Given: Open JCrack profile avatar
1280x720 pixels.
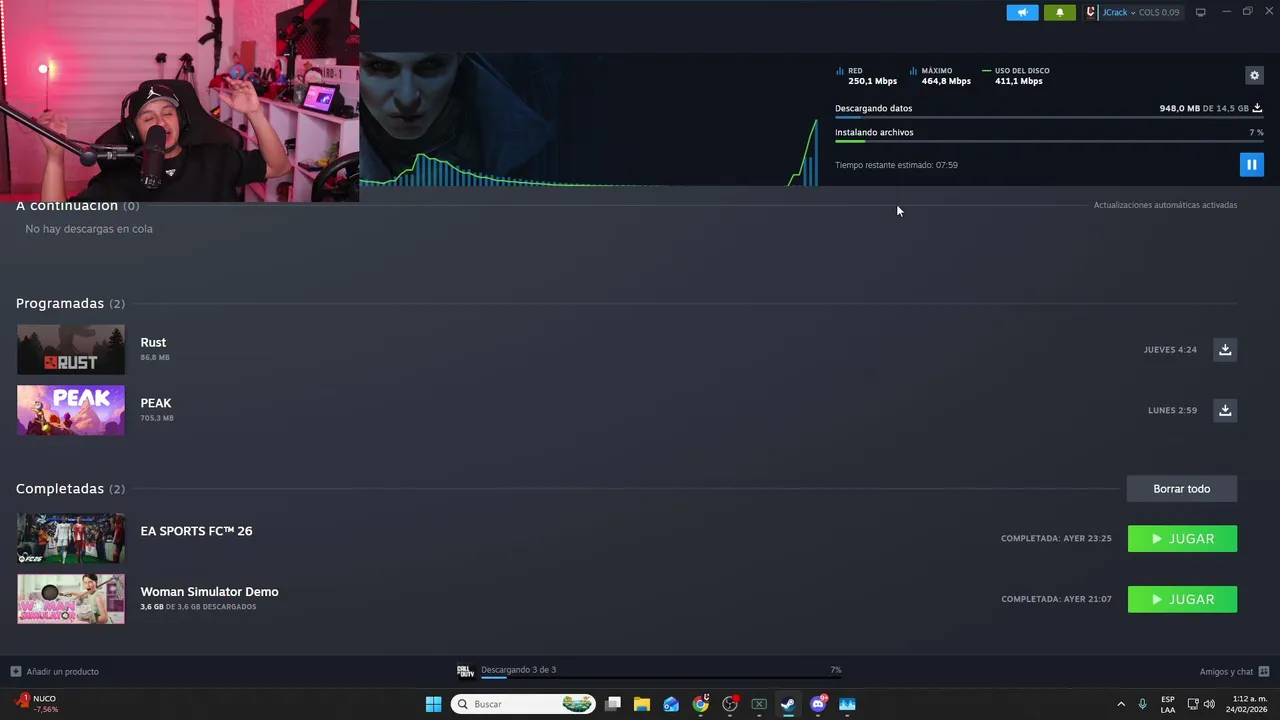Looking at the screenshot, I should point(1091,12).
